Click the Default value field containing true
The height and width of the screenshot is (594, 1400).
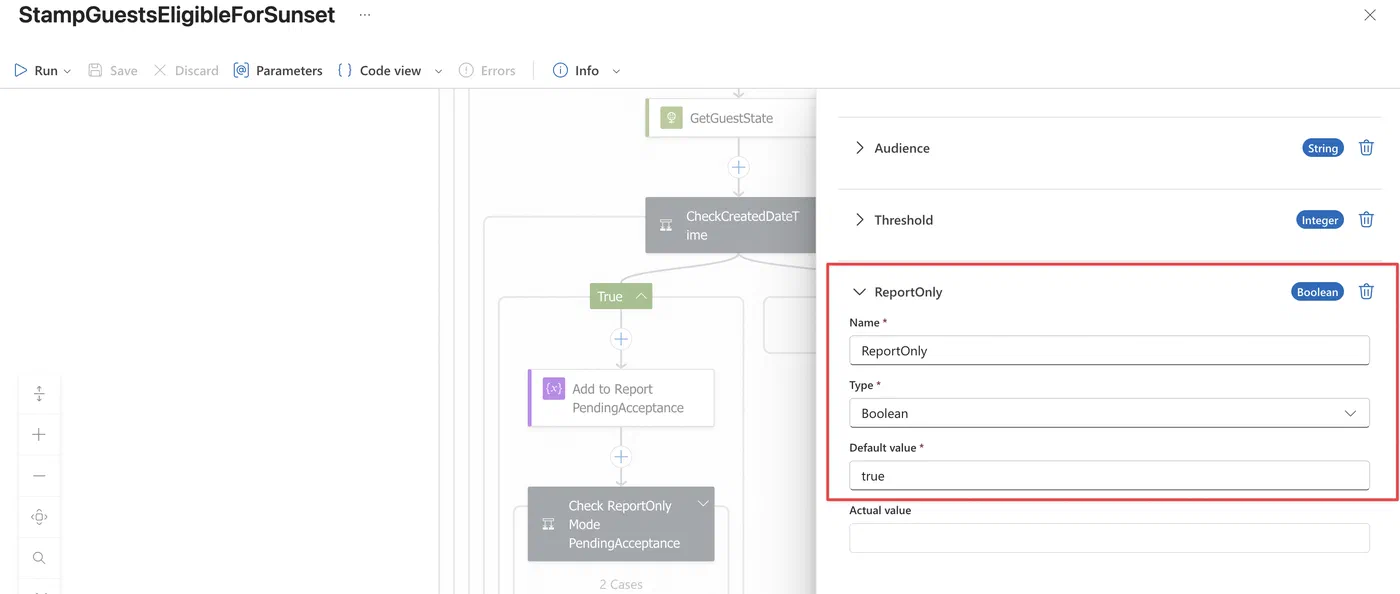click(1109, 476)
